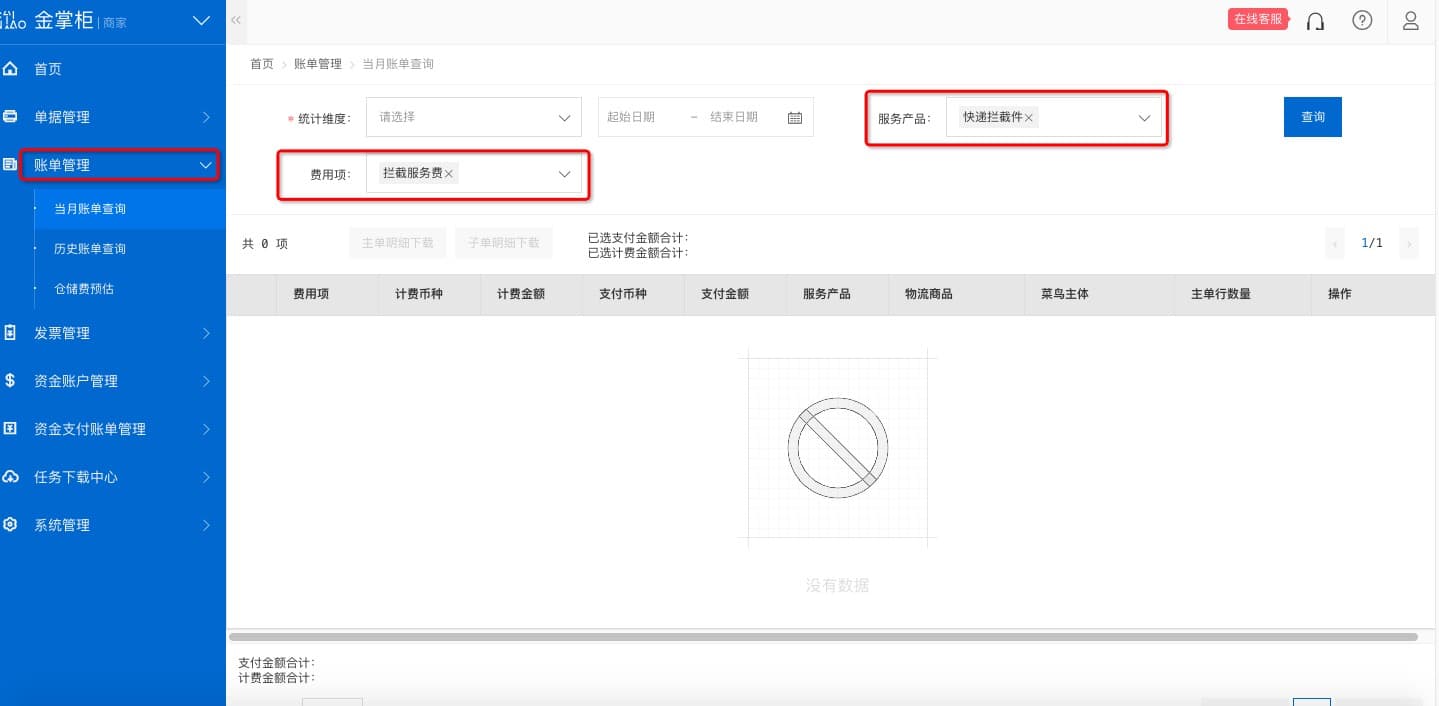
Task: Click the horizontal table scrollbar
Action: [822, 636]
